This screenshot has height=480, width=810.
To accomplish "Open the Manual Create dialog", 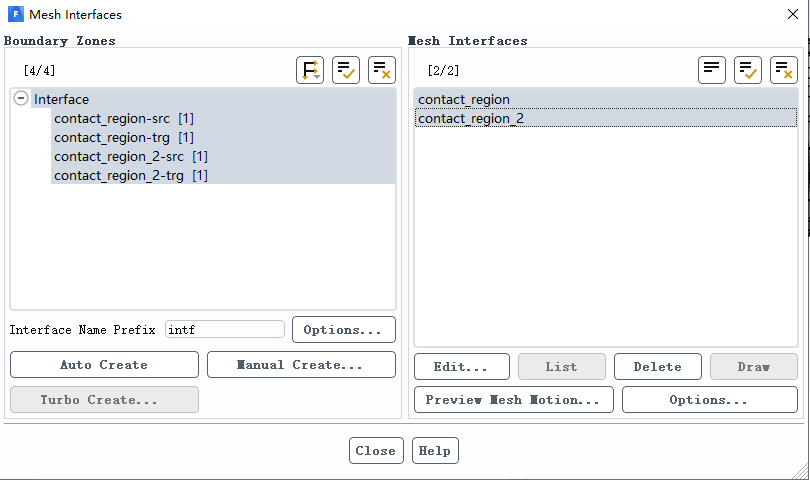I will [301, 365].
